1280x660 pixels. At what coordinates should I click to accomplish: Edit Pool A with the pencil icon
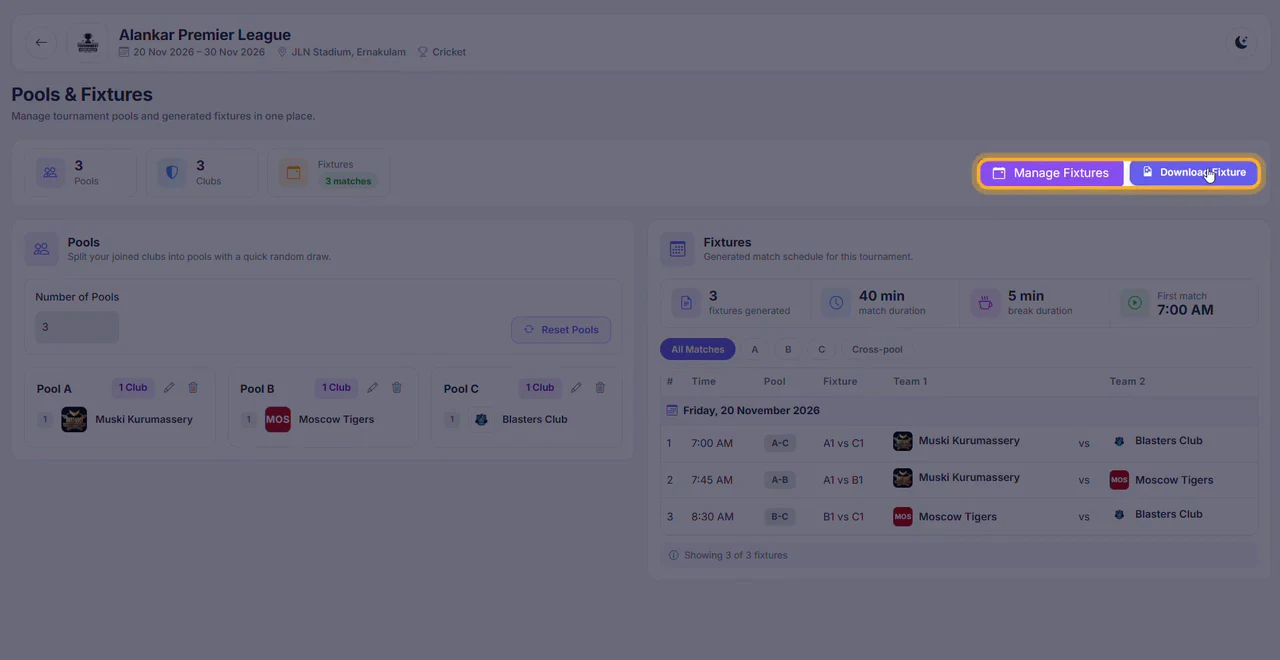(x=169, y=388)
